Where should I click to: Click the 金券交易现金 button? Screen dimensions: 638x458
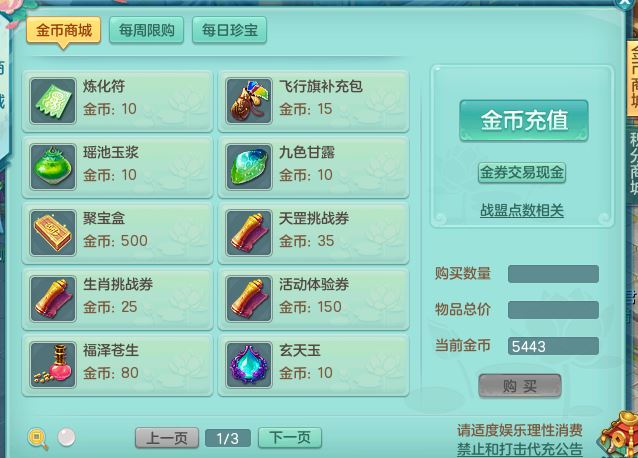coord(522,172)
